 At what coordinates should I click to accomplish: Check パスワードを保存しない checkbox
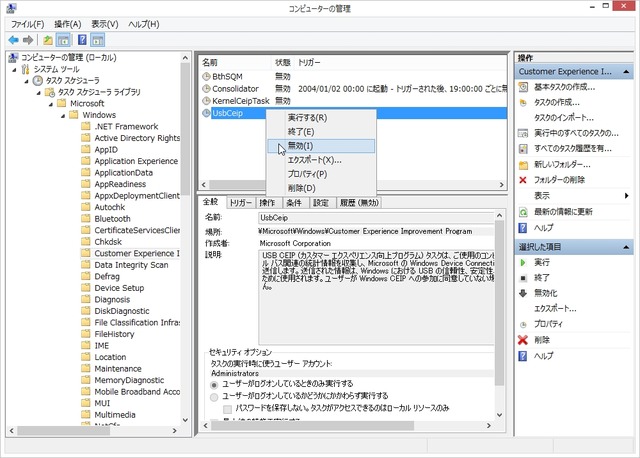coord(228,409)
